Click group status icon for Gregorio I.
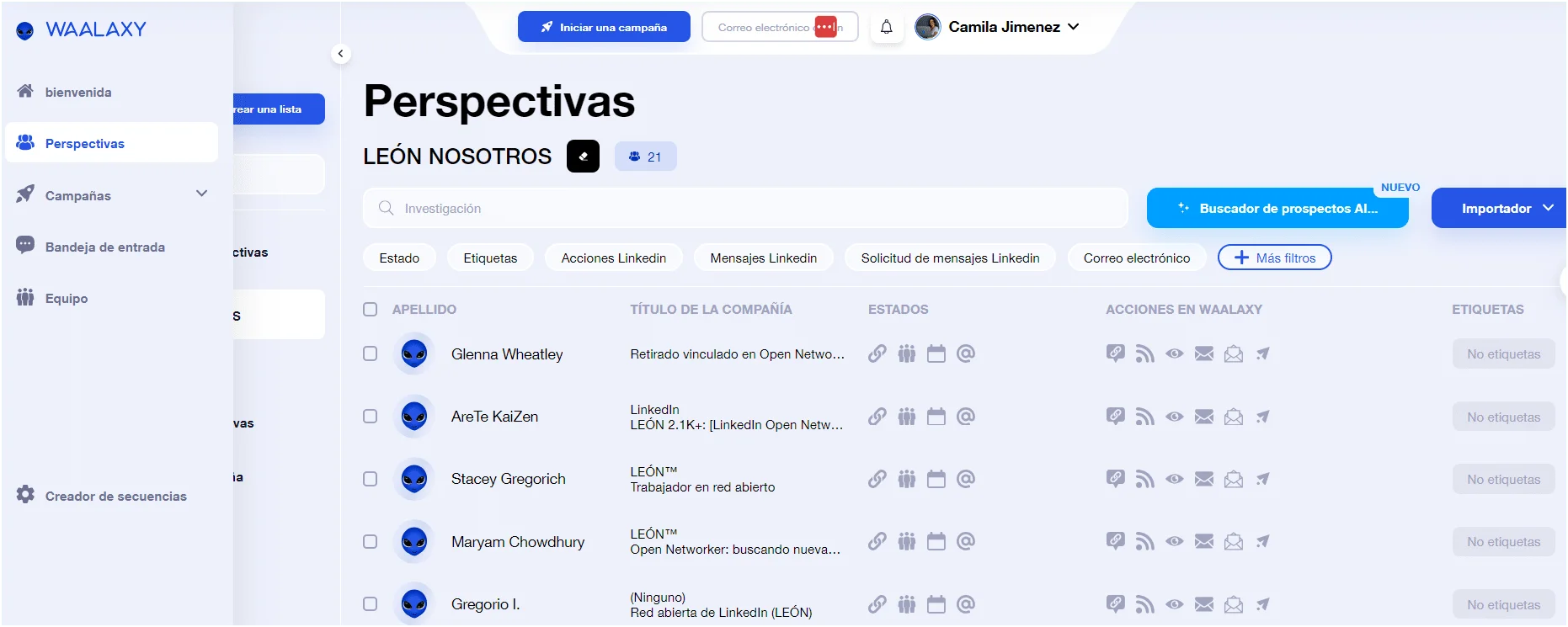This screenshot has height=627, width=1568. point(907,604)
